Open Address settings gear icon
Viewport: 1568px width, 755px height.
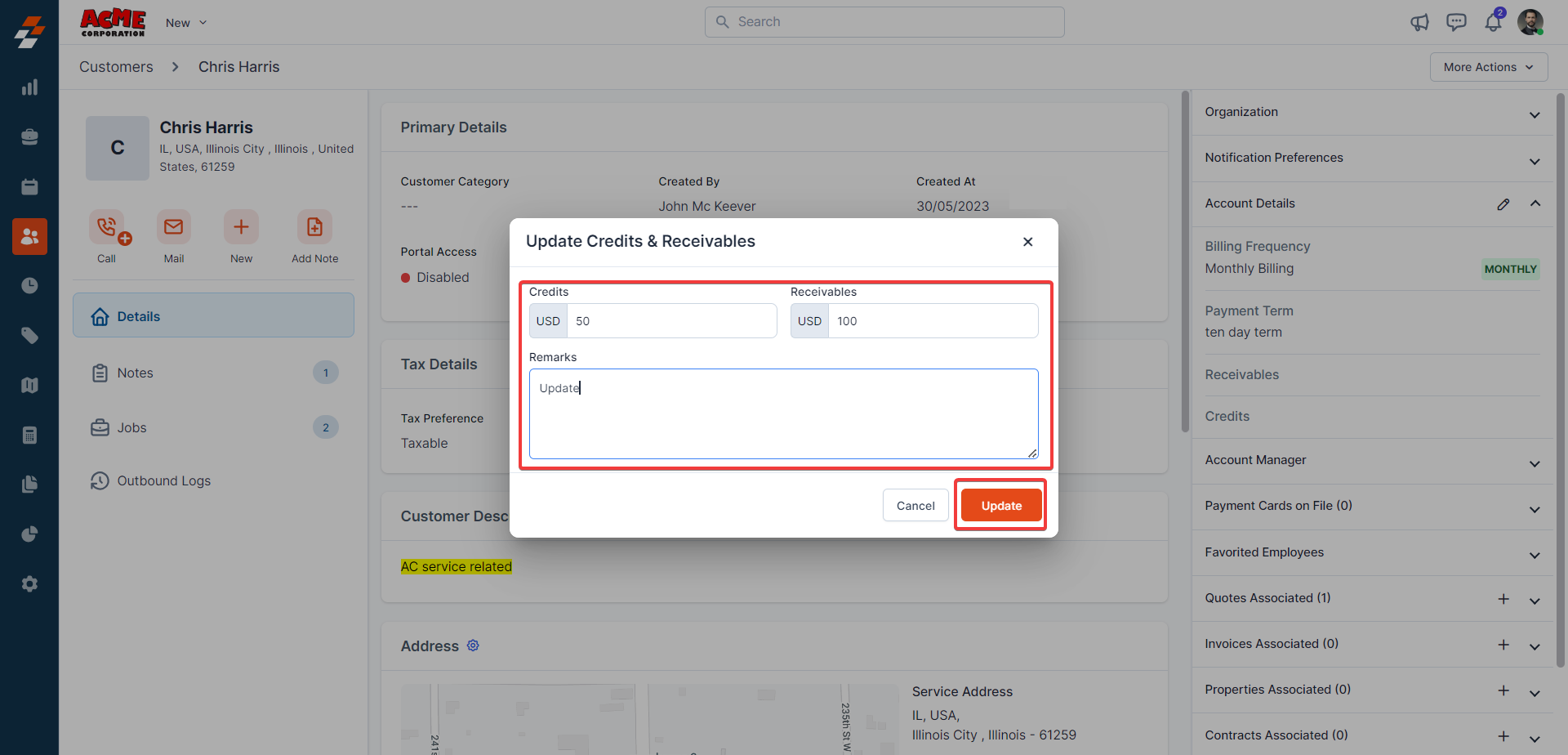point(473,646)
